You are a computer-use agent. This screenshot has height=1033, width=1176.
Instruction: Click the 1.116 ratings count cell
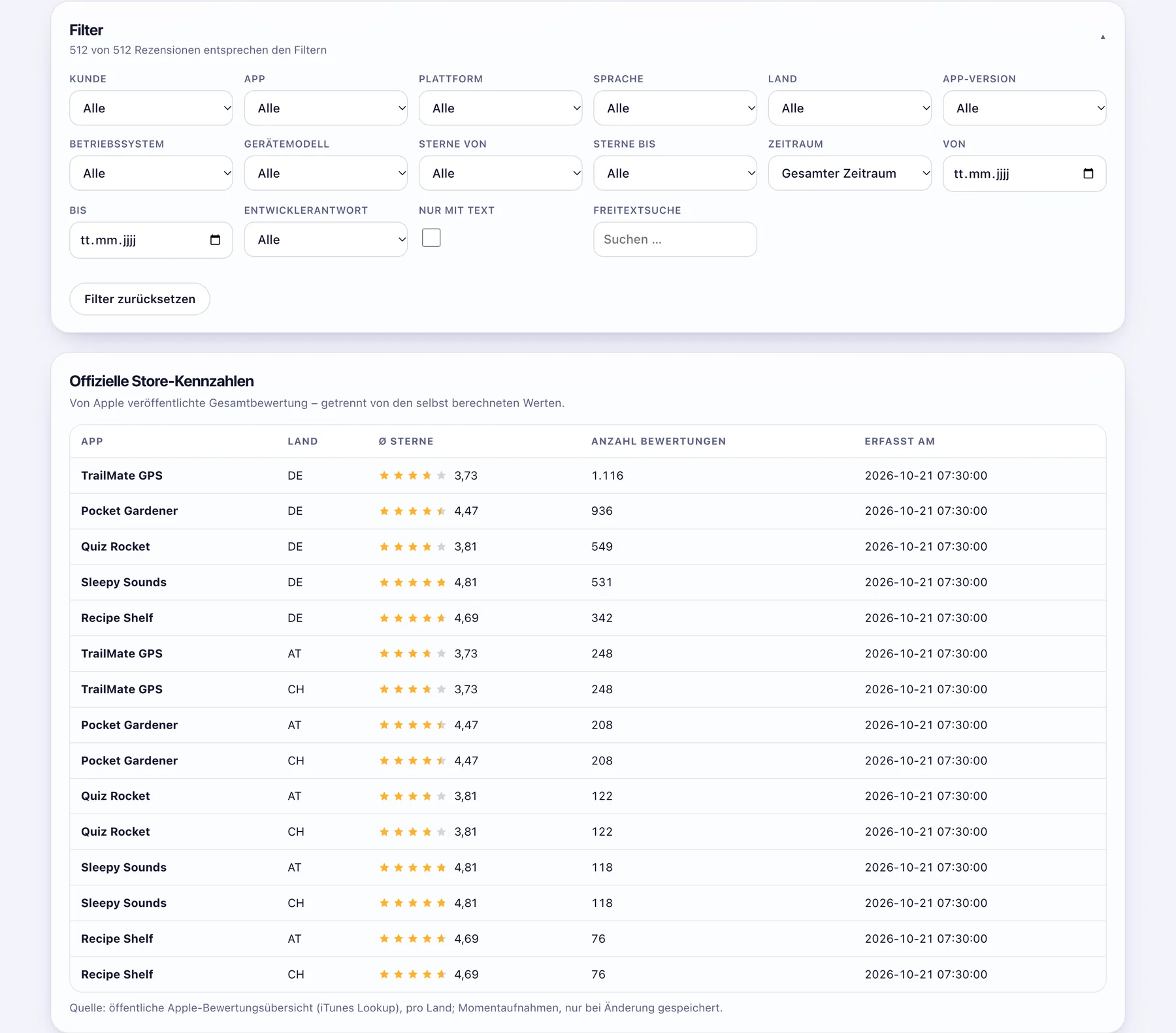607,476
